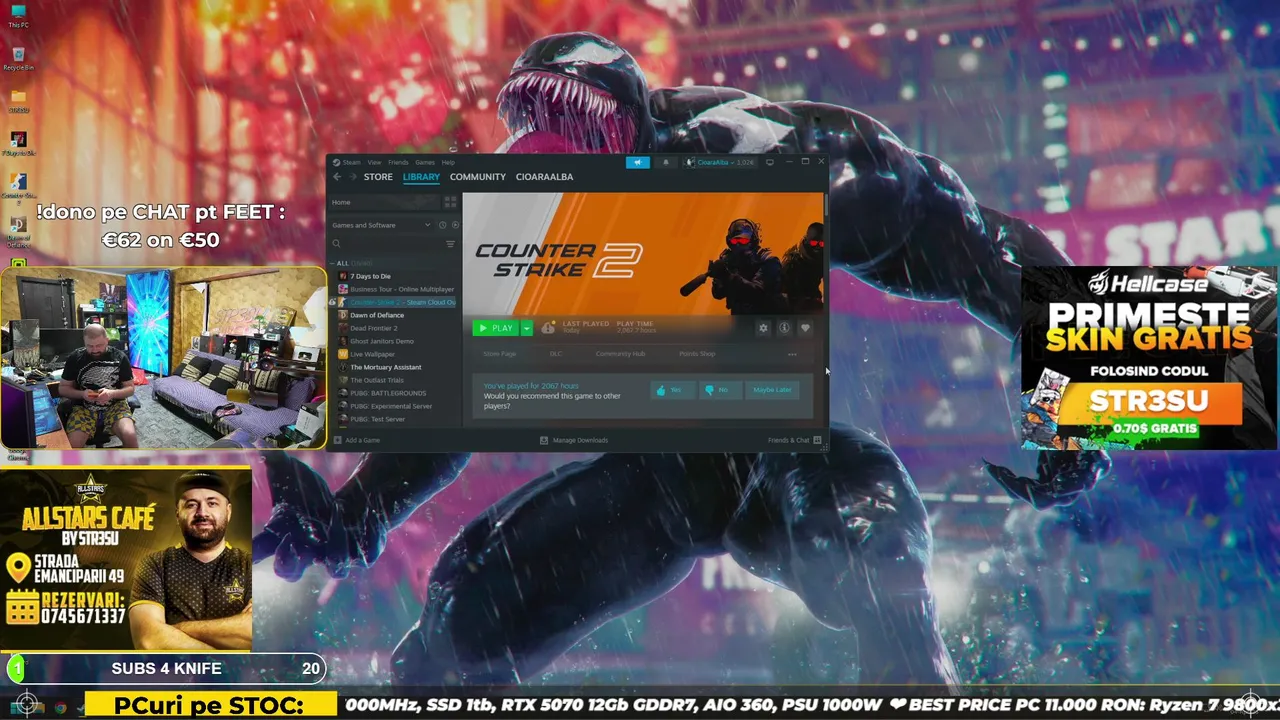The image size is (1280, 720).
Task: Open the Recycle Bin desktop icon
Action: 18,59
